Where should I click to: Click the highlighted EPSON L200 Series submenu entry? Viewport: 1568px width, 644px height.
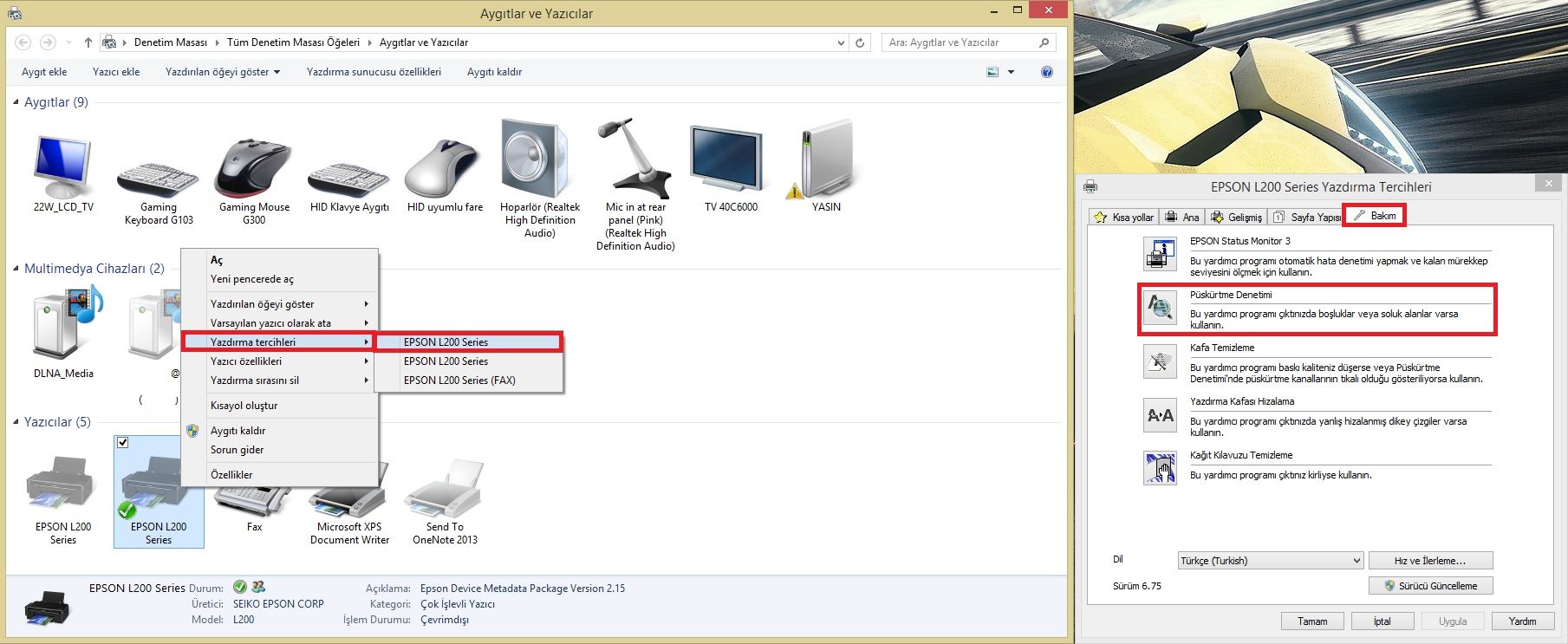coord(469,342)
